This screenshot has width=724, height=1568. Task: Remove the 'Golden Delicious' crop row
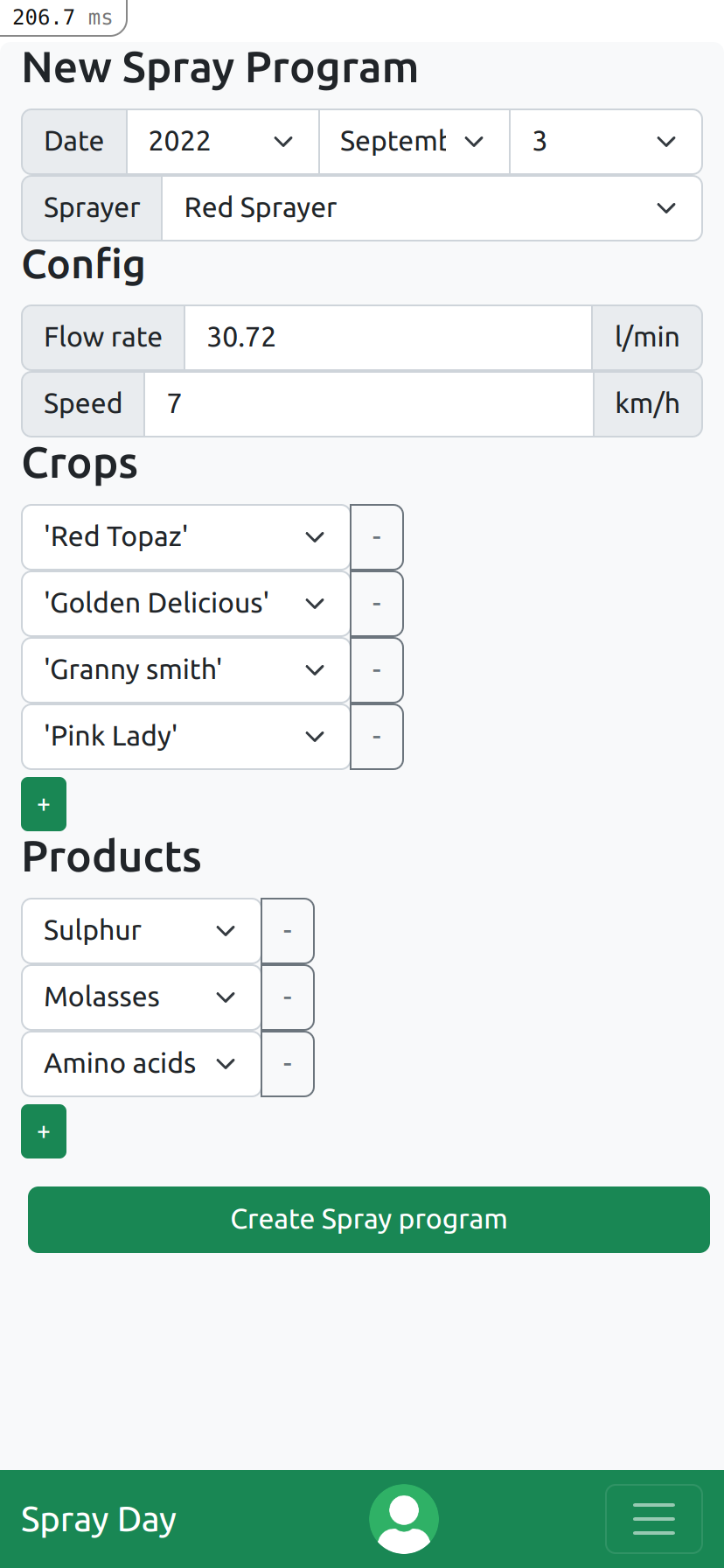pos(377,604)
